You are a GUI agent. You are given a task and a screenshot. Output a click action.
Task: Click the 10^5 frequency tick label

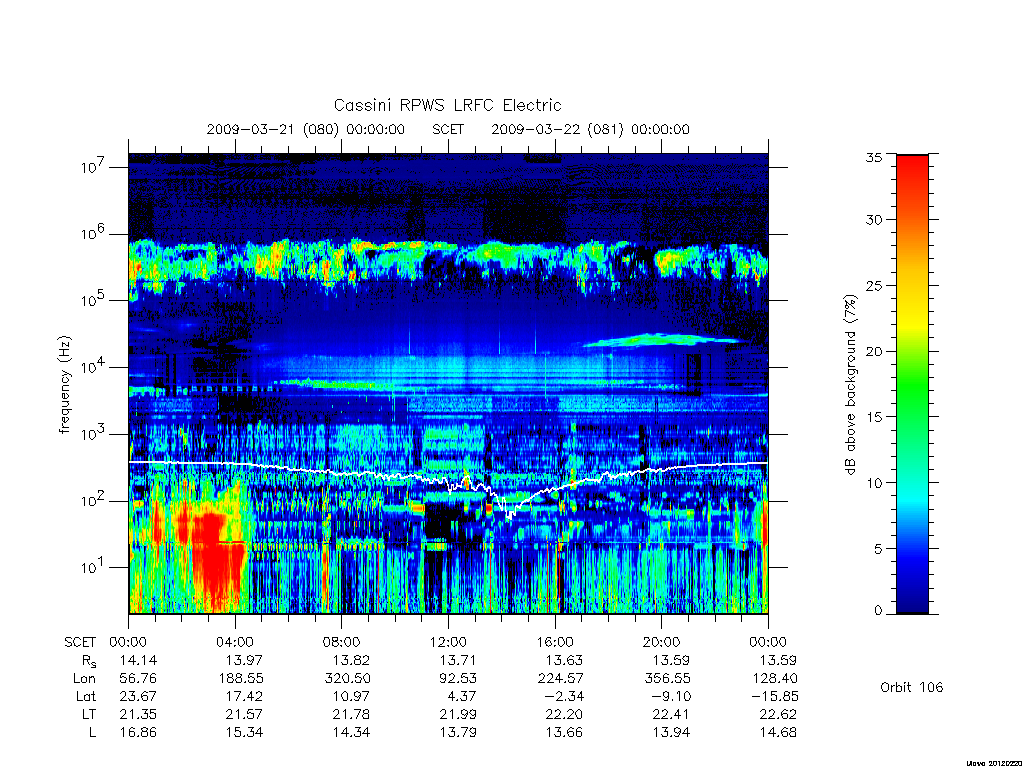tap(94, 300)
